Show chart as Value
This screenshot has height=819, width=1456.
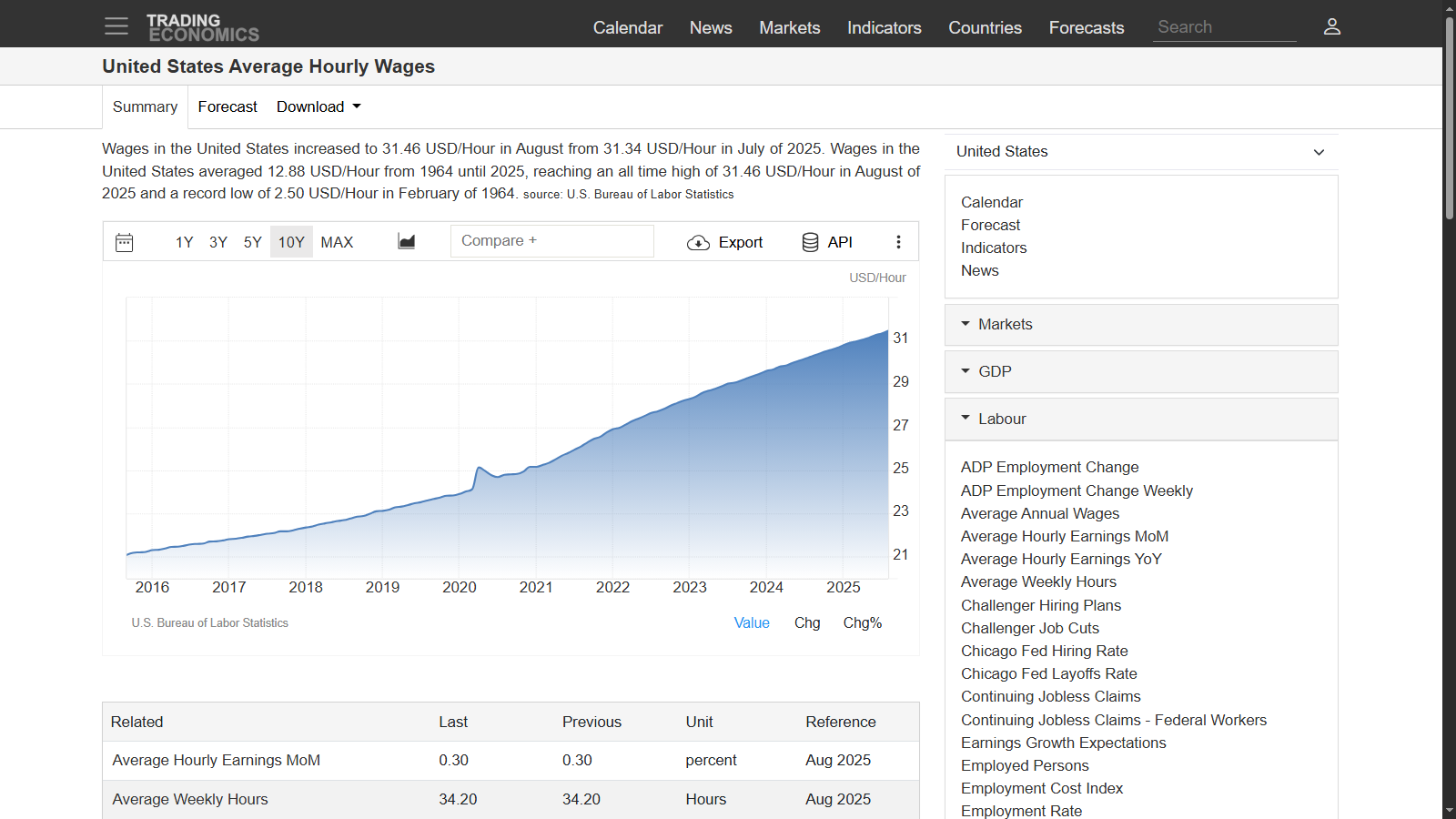(x=752, y=622)
